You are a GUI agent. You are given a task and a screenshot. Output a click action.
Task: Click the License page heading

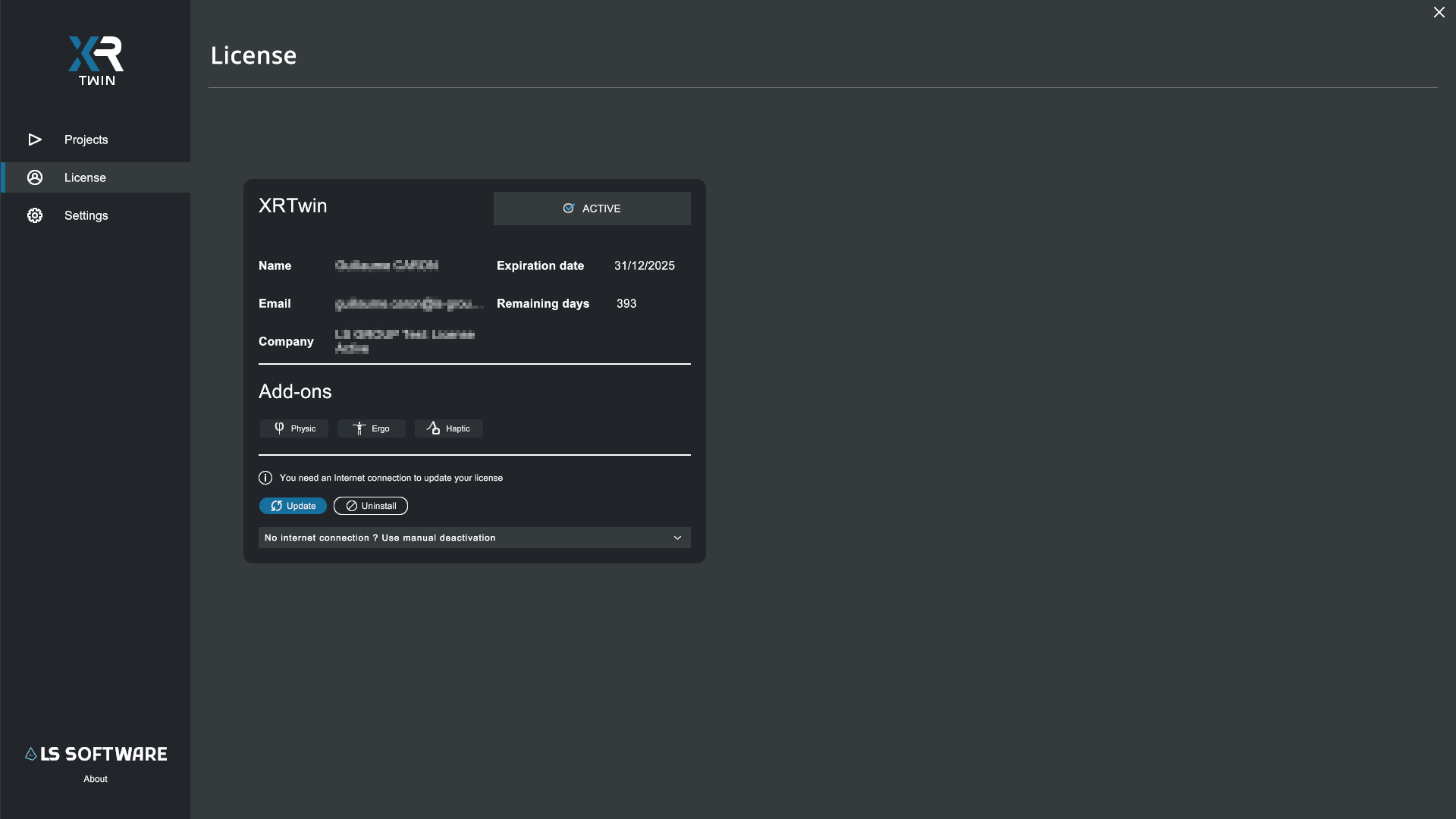coord(253,55)
